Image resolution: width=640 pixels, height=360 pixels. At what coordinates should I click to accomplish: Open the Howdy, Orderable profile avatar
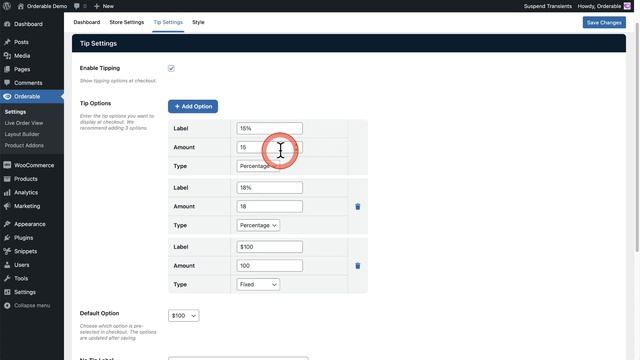click(627, 6)
